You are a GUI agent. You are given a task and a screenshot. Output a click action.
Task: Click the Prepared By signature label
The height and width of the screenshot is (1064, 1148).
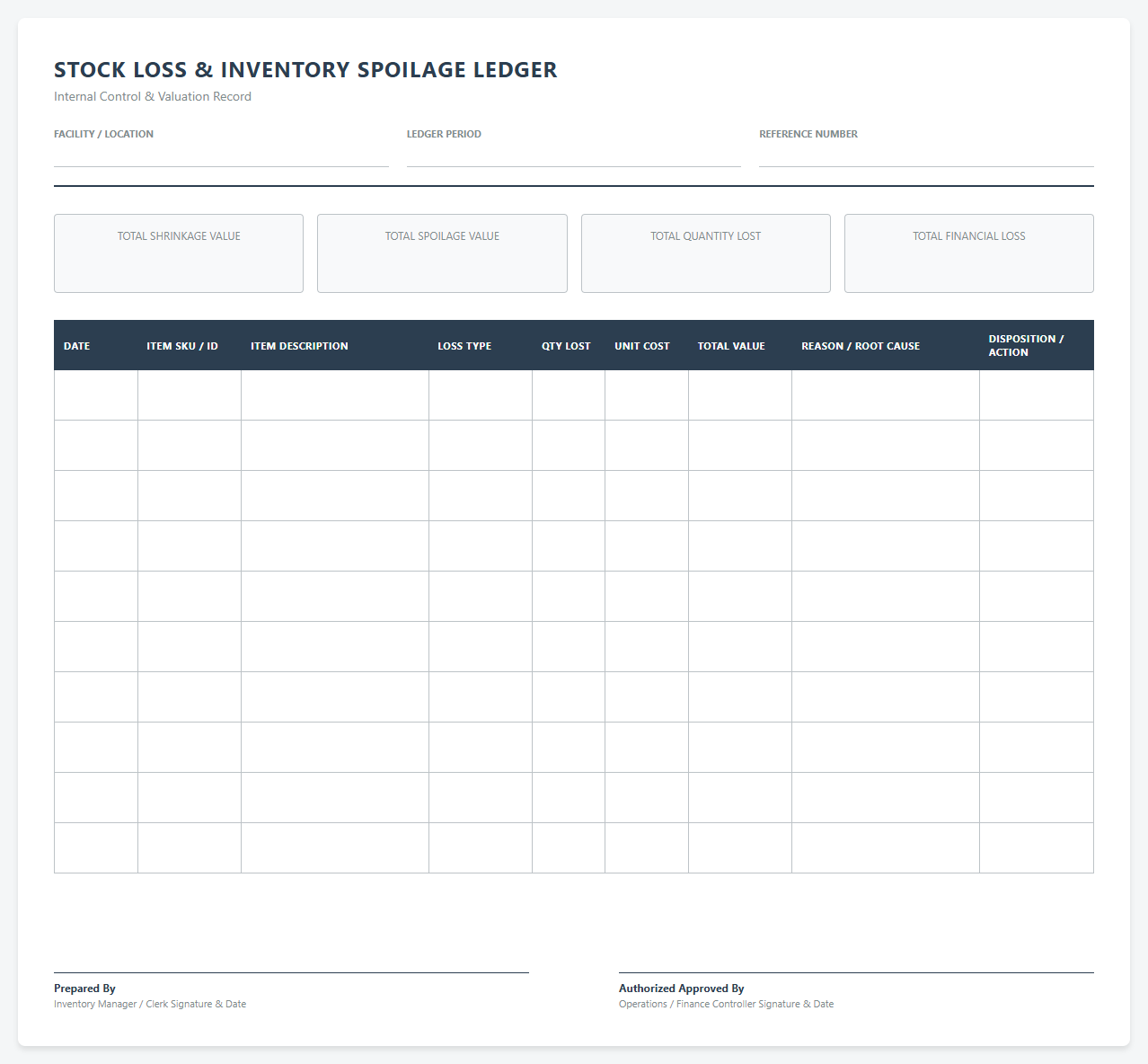84,989
